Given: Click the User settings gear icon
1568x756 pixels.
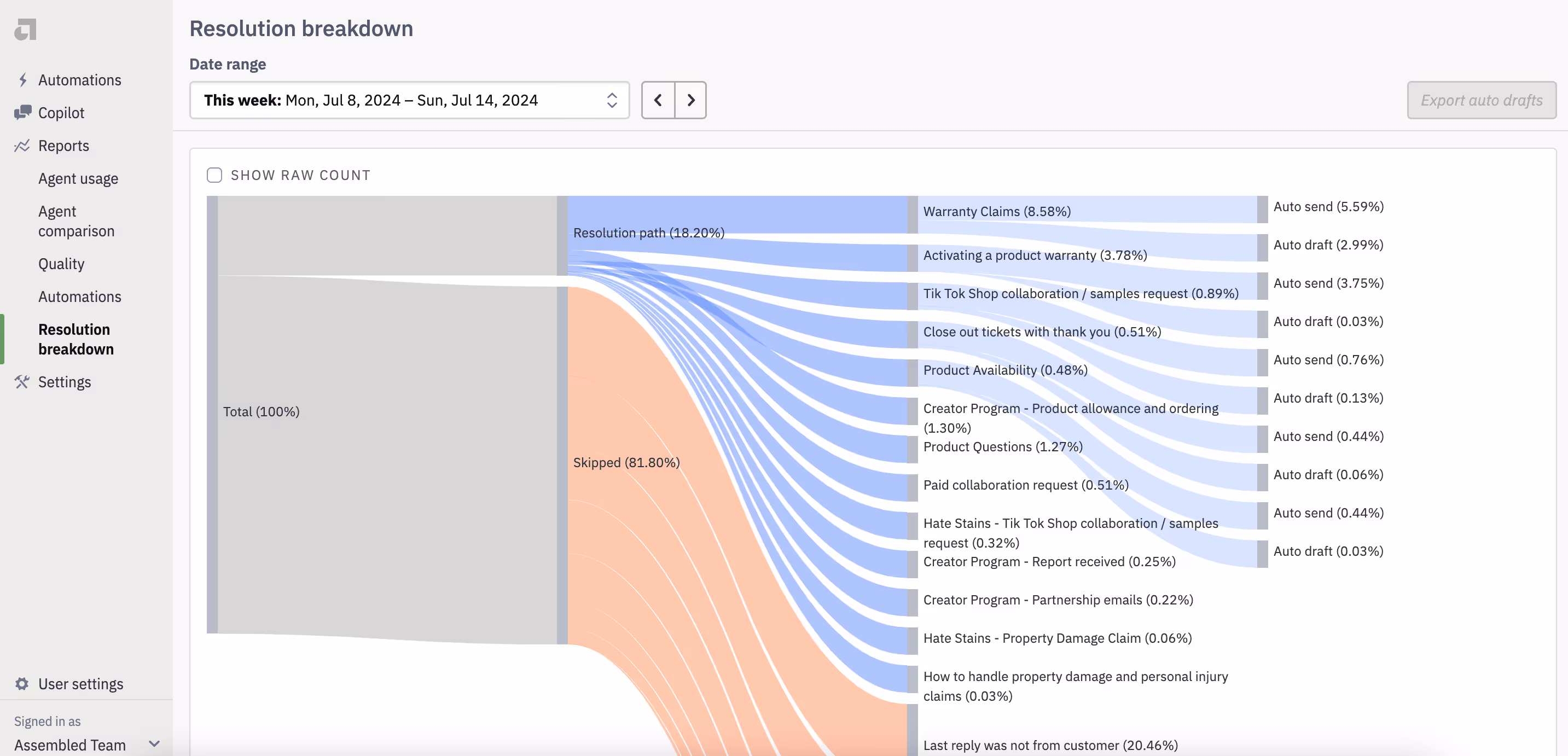Looking at the screenshot, I should [x=22, y=684].
